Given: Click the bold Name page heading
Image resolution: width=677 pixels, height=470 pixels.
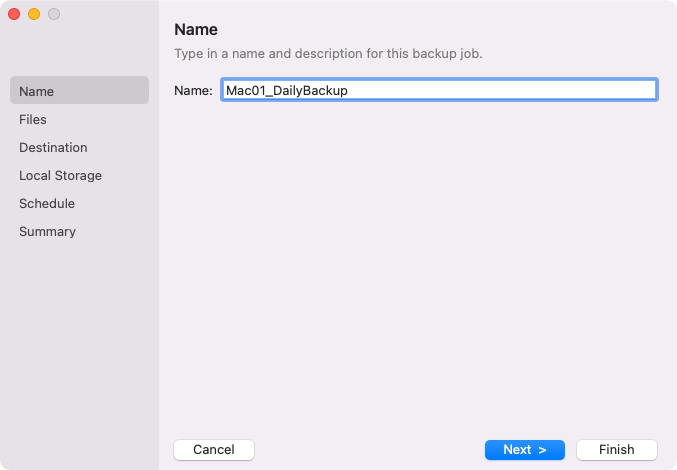Looking at the screenshot, I should coord(196,30).
